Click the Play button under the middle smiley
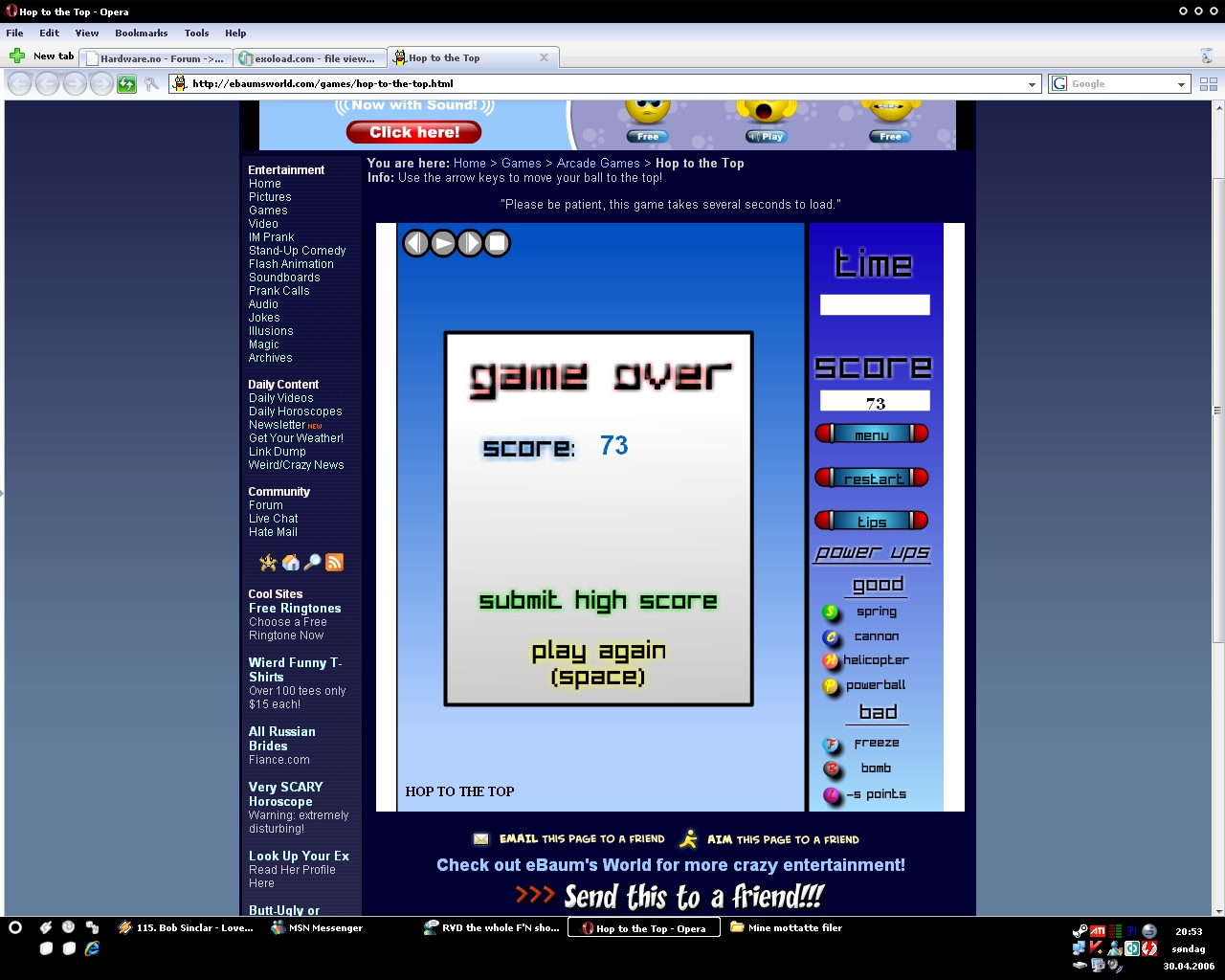 point(767,137)
